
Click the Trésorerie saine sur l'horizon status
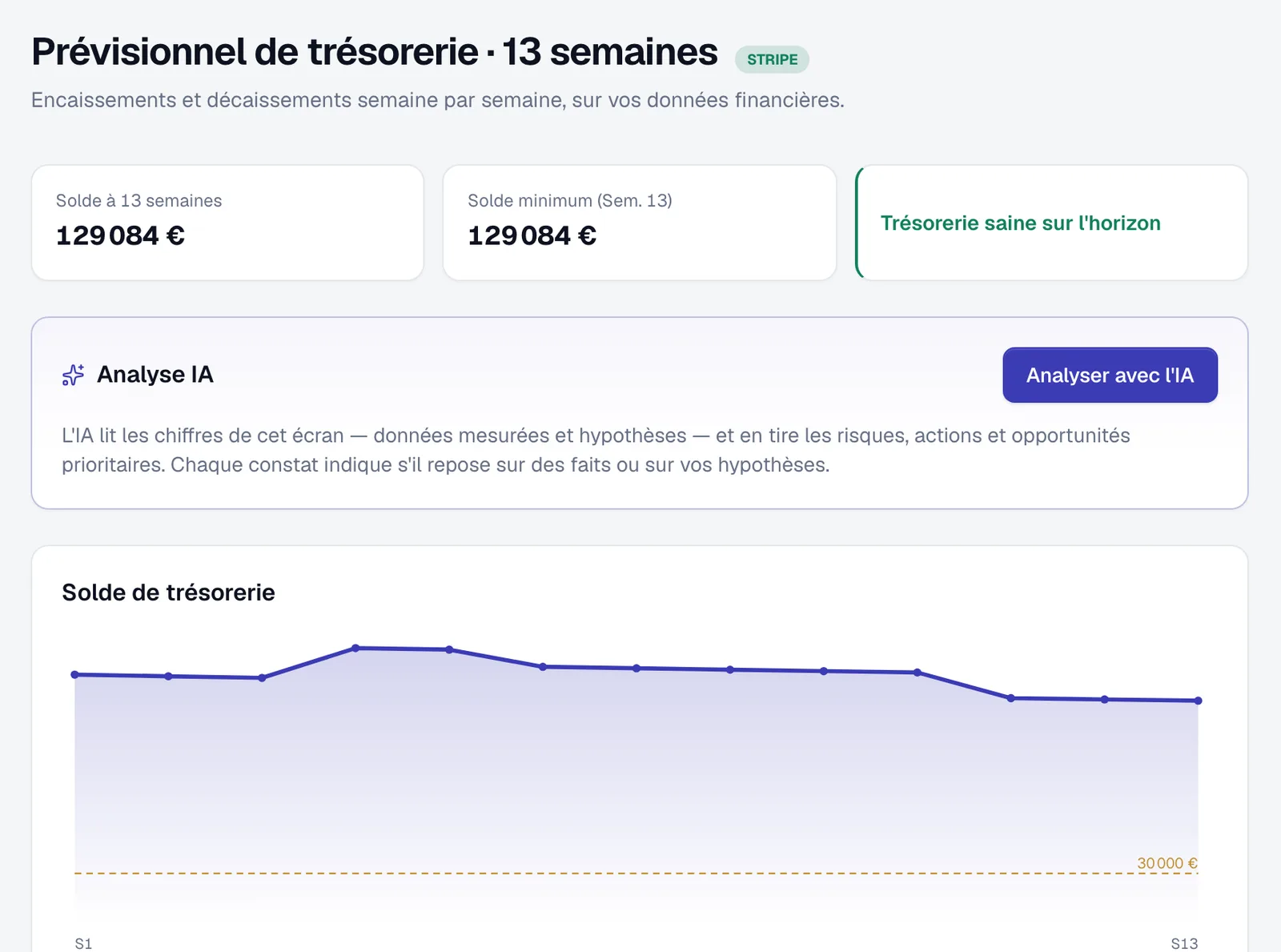pos(1021,223)
